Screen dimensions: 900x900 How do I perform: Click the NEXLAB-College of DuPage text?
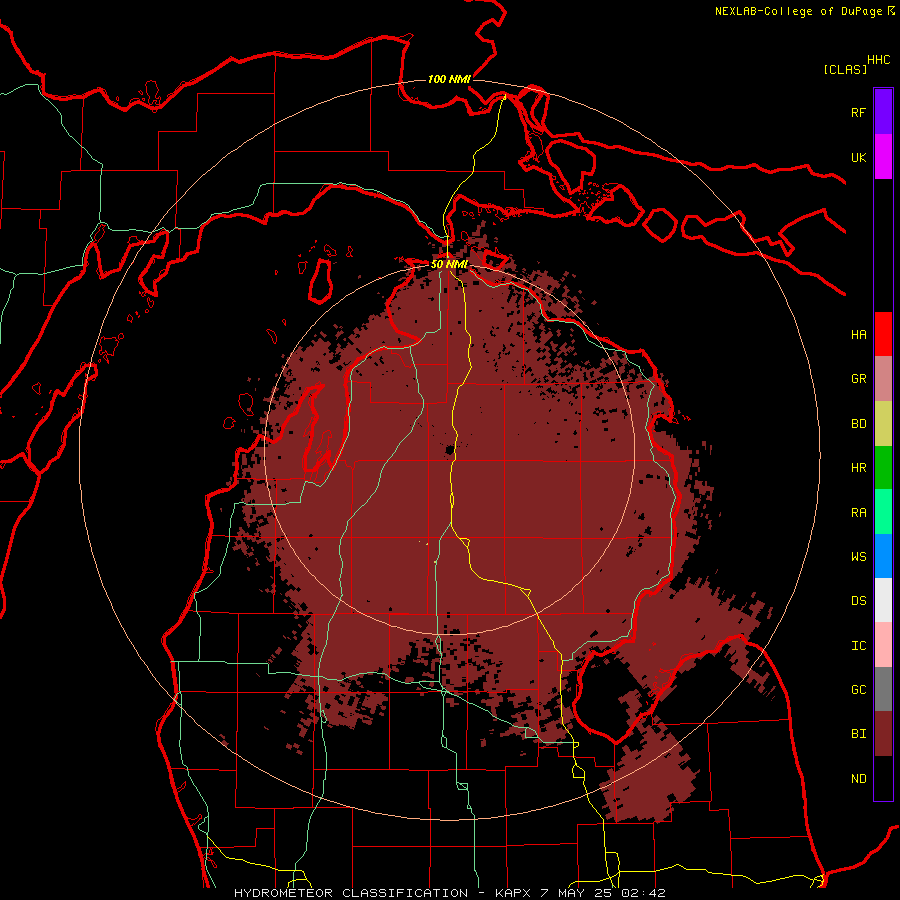[798, 11]
